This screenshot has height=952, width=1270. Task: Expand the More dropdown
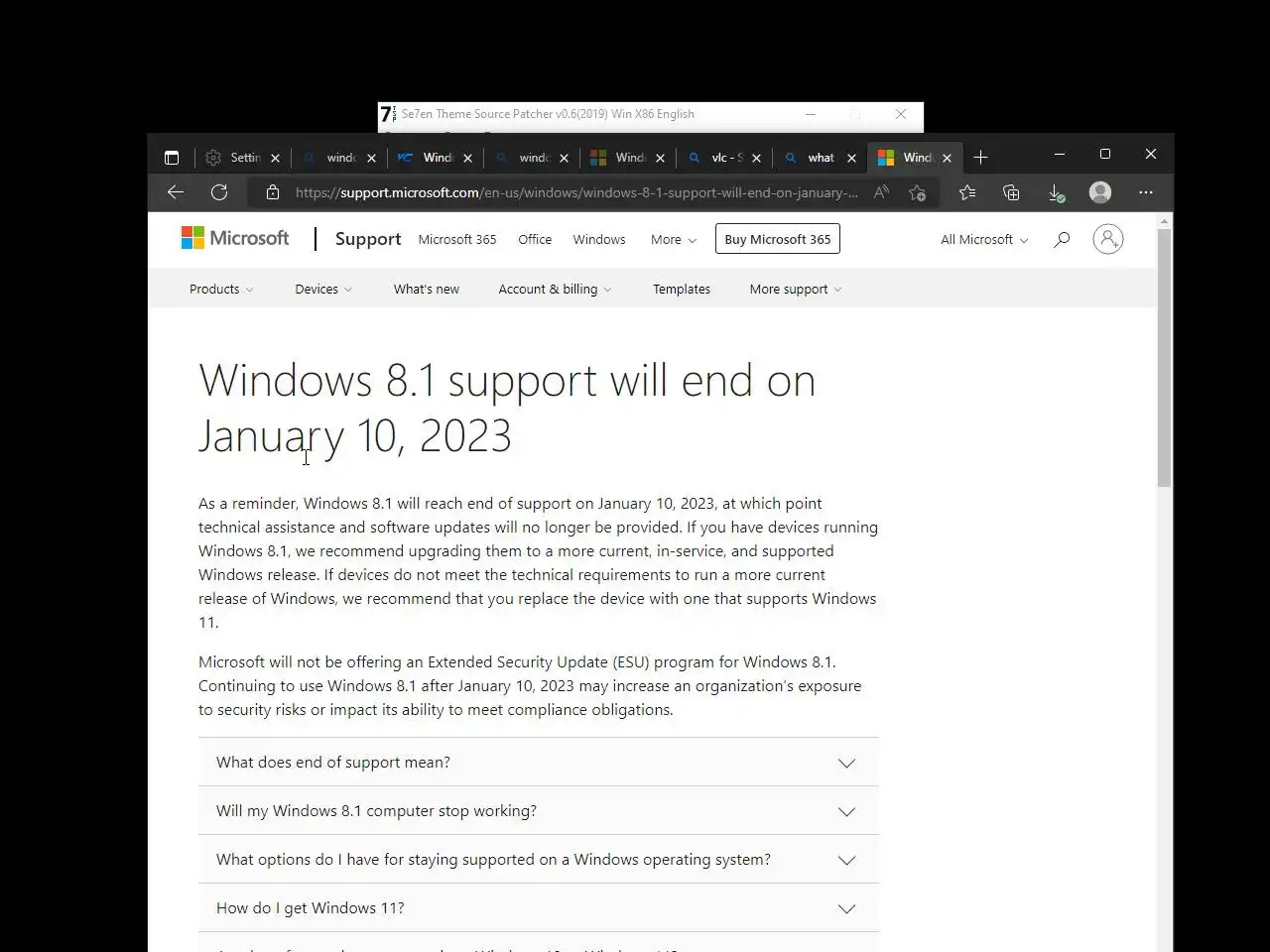(x=674, y=239)
